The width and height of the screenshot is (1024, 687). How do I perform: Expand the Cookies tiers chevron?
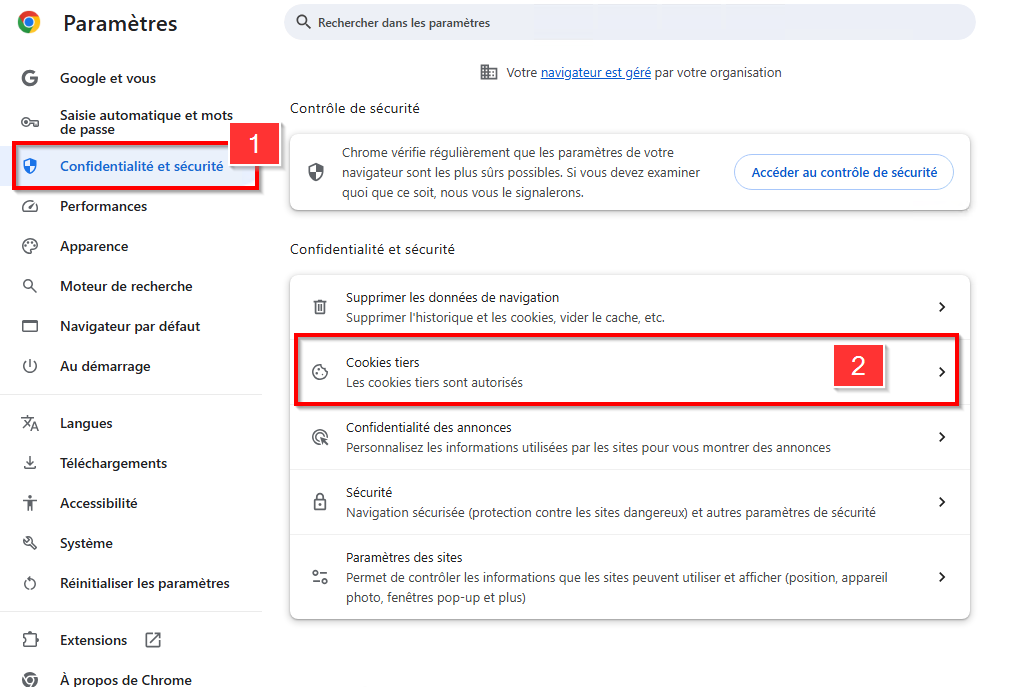point(941,372)
